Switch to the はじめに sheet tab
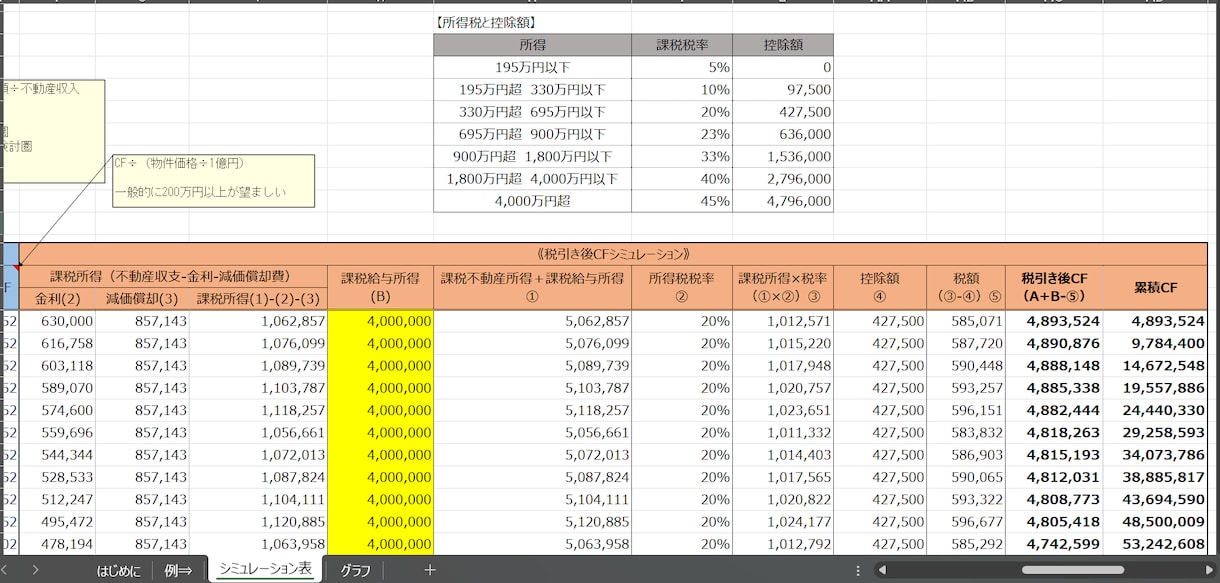Image resolution: width=1220 pixels, height=583 pixels. pyautogui.click(x=120, y=571)
